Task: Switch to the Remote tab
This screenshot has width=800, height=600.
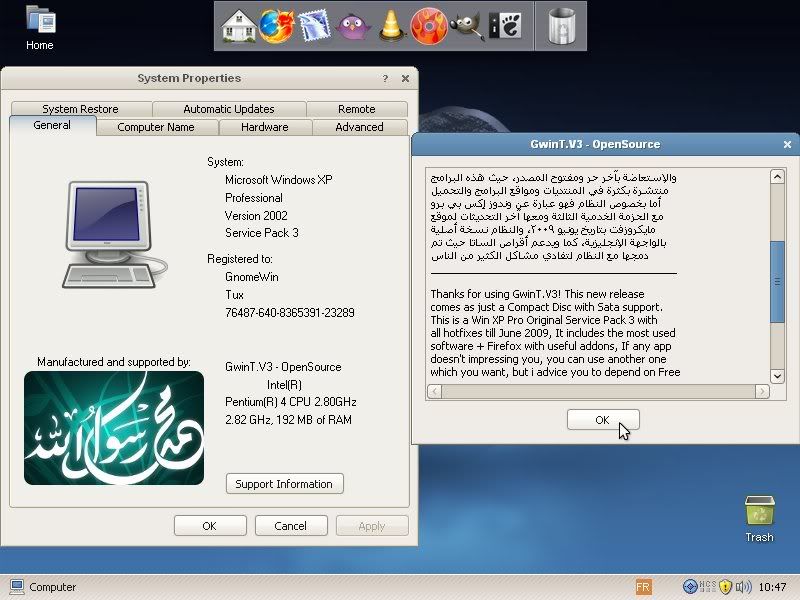Action: click(x=357, y=109)
